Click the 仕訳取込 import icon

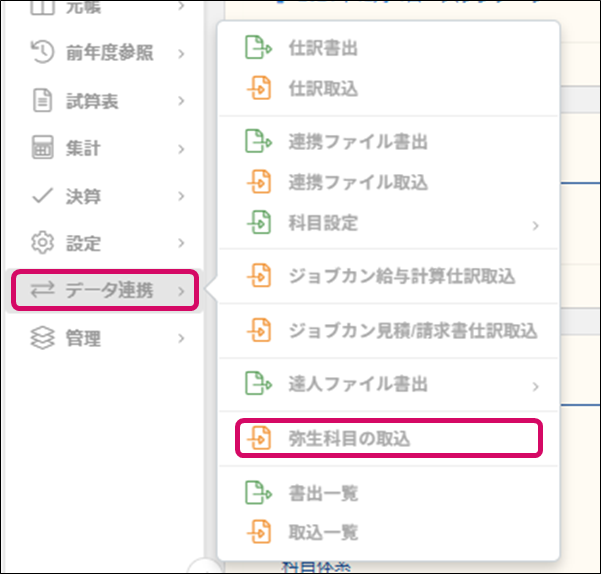(x=259, y=89)
